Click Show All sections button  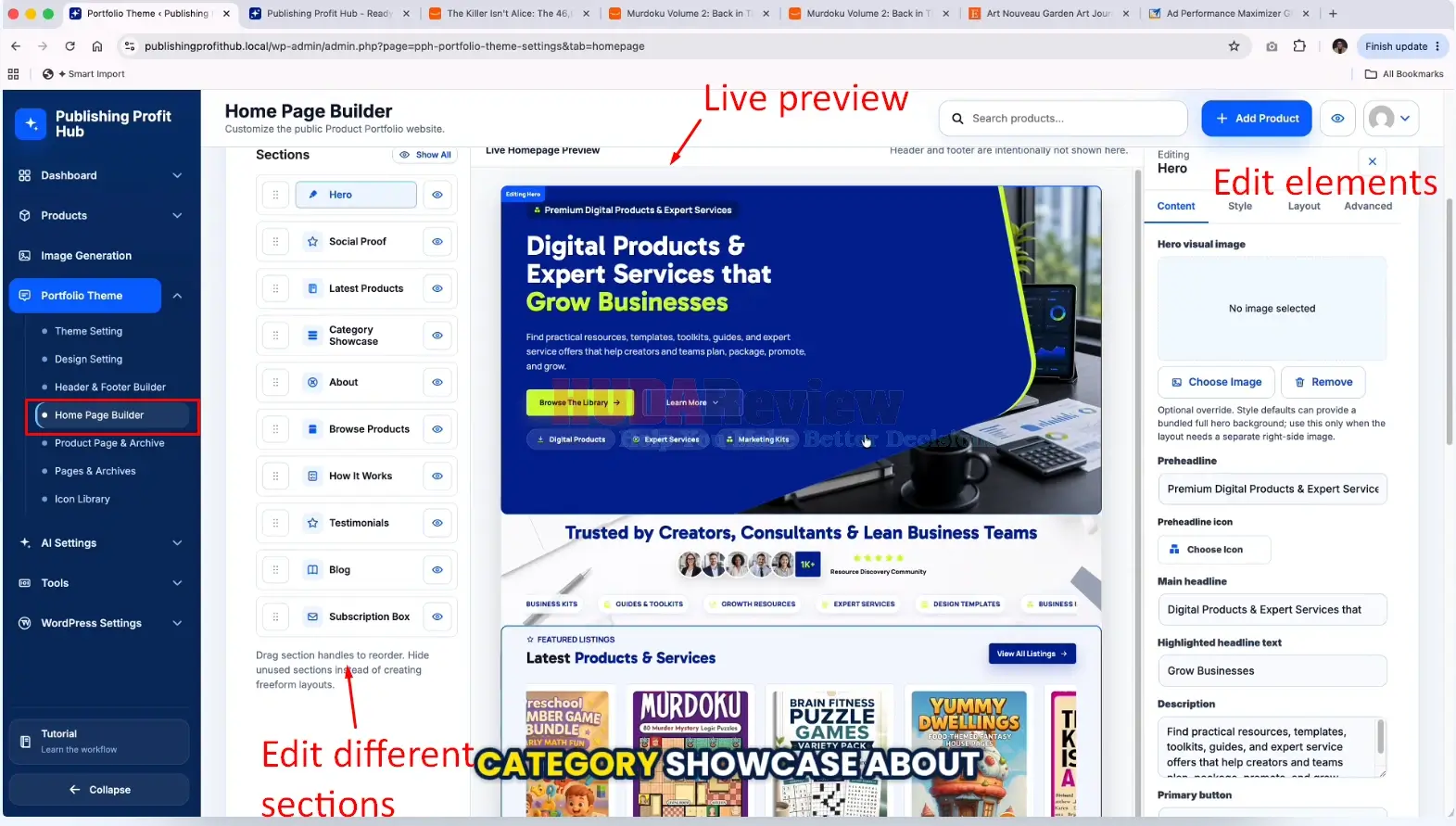pos(425,155)
